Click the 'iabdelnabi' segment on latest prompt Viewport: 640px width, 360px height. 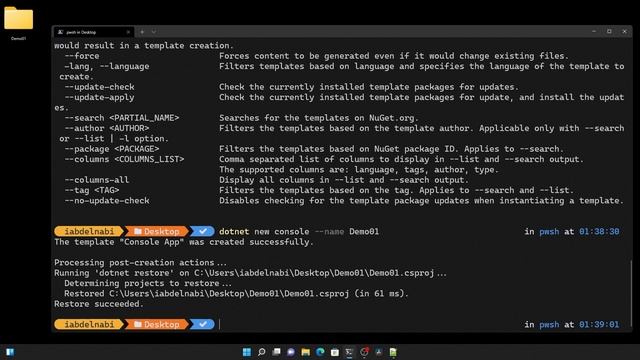(x=89, y=324)
